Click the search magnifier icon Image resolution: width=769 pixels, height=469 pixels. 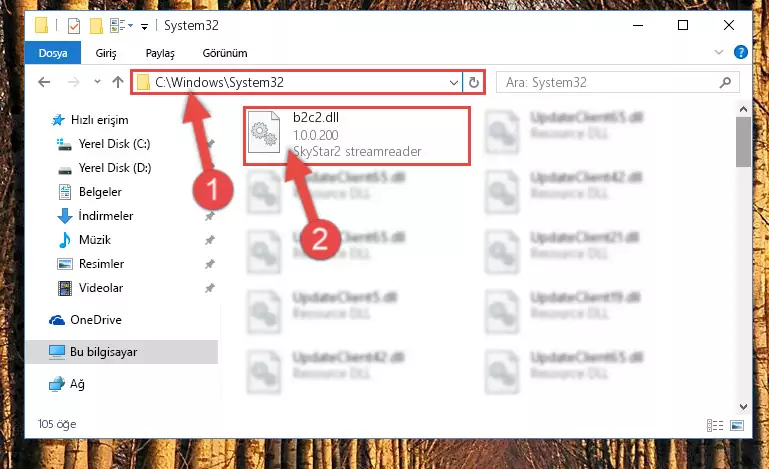725,82
